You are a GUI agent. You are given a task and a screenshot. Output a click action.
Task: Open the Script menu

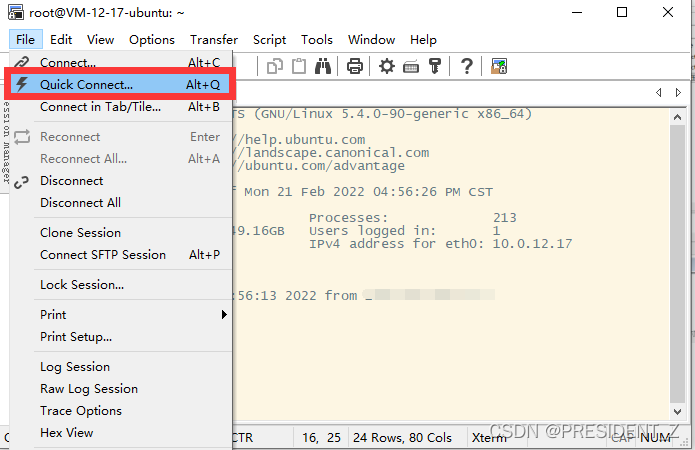(x=269, y=39)
